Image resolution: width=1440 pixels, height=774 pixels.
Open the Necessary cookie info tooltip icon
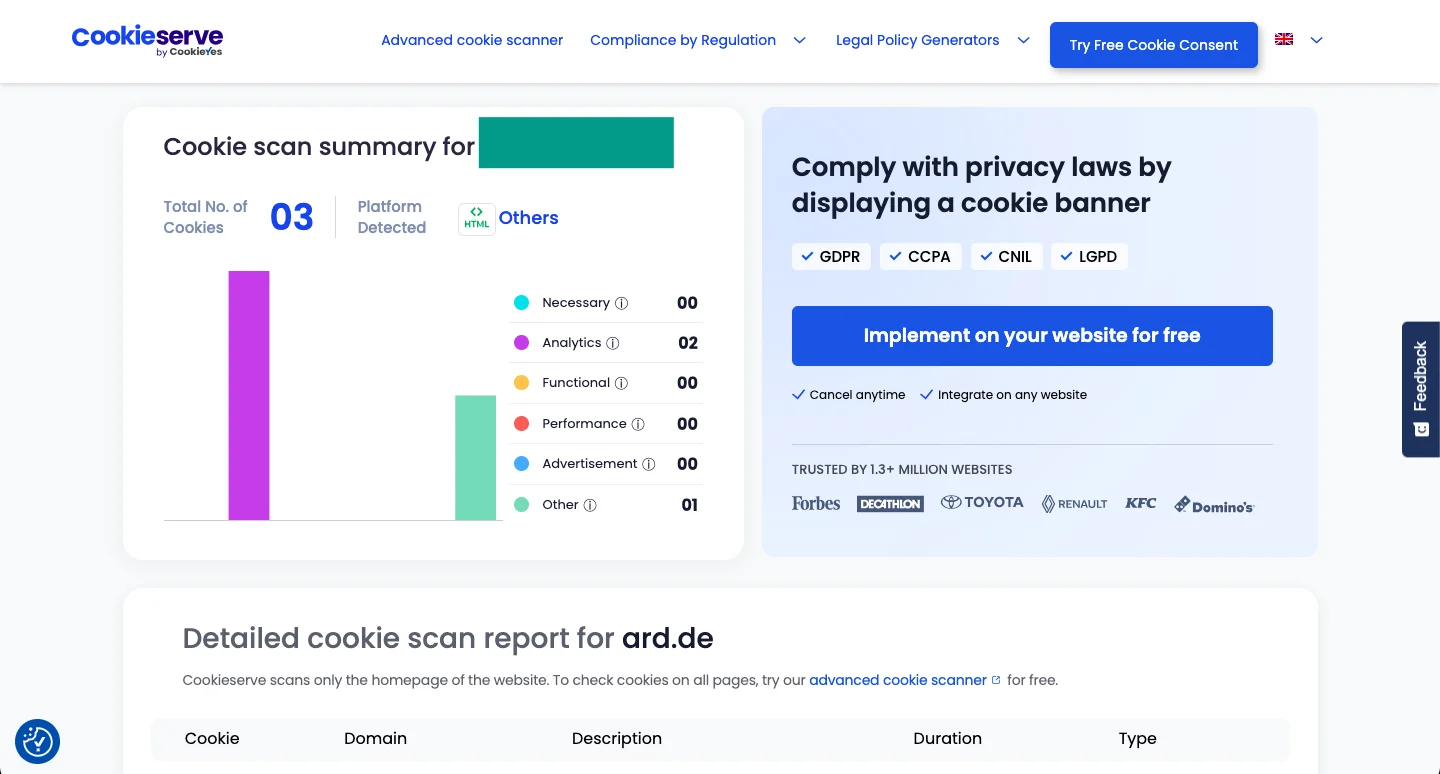(622, 302)
